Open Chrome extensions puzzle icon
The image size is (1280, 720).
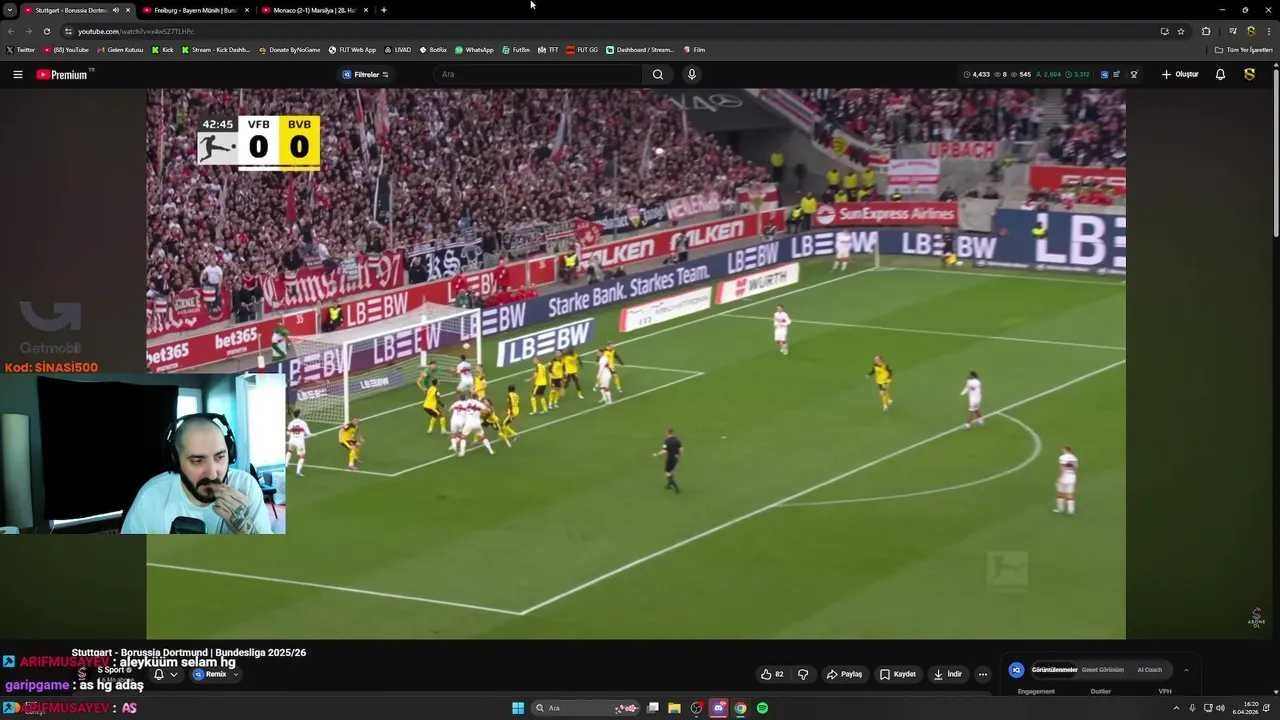point(1206,31)
